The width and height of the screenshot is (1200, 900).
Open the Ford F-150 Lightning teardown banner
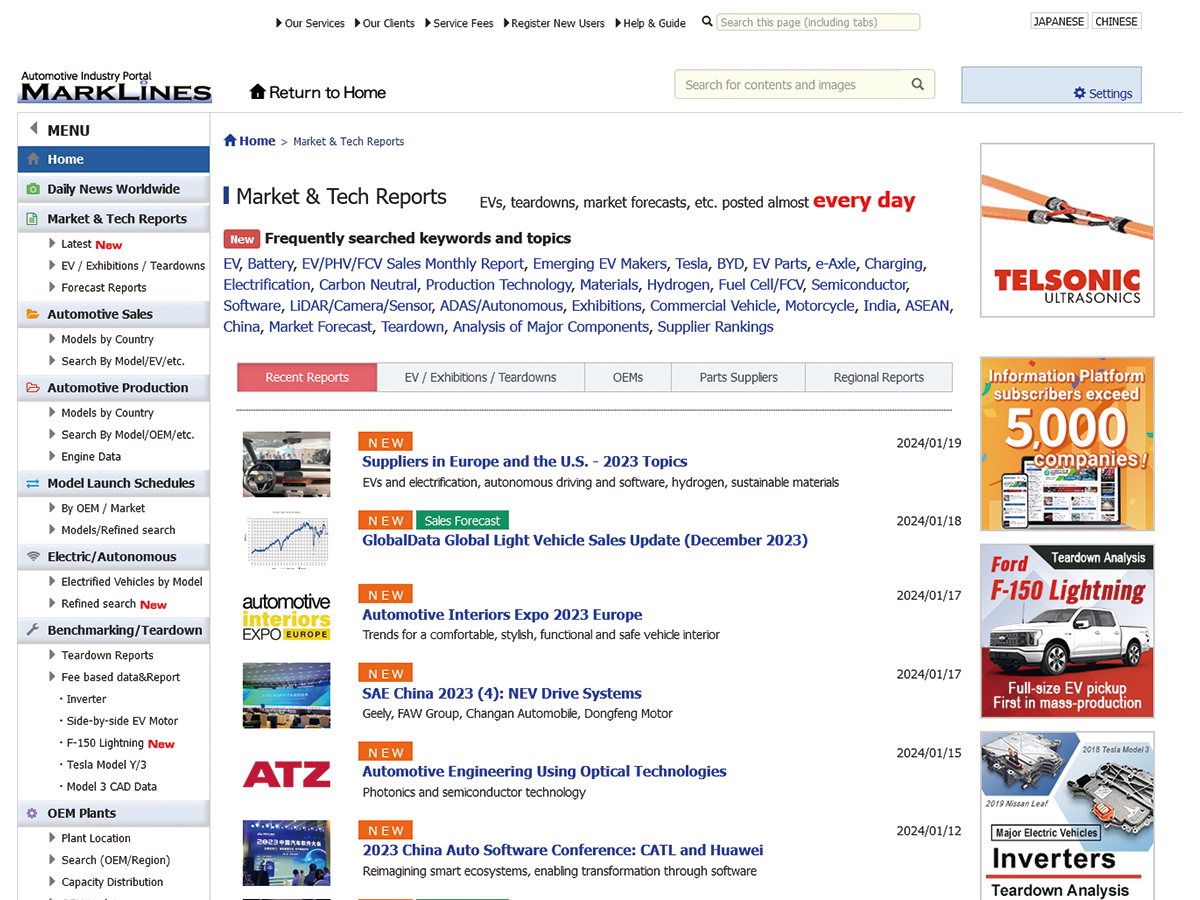1067,631
